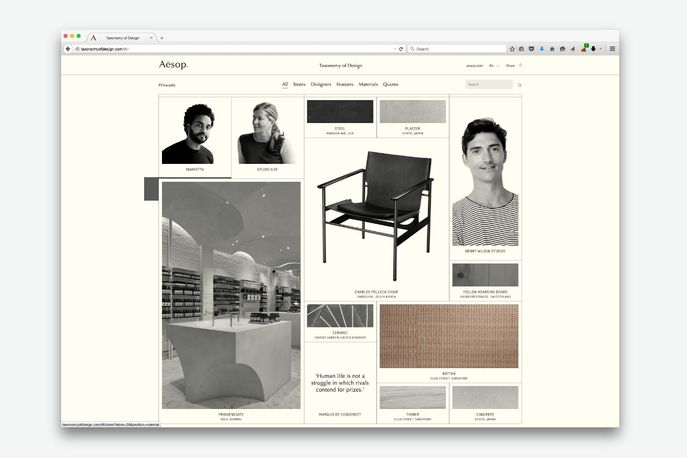Reload the page with the refresh icon
The image size is (687, 458).
(401, 49)
